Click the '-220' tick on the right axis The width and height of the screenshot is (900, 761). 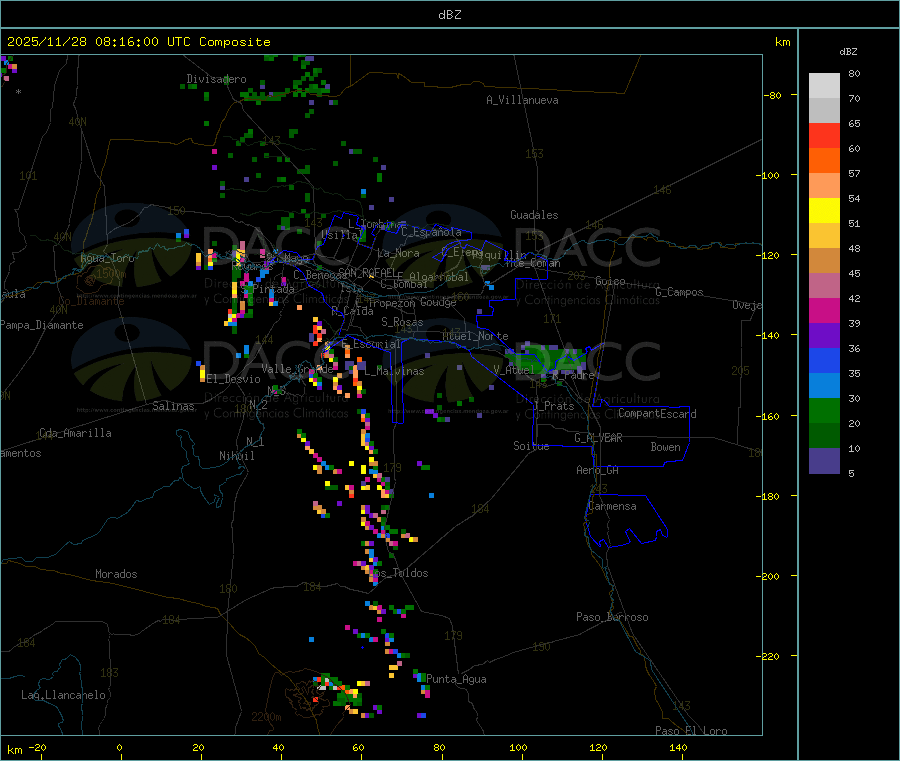(770, 657)
